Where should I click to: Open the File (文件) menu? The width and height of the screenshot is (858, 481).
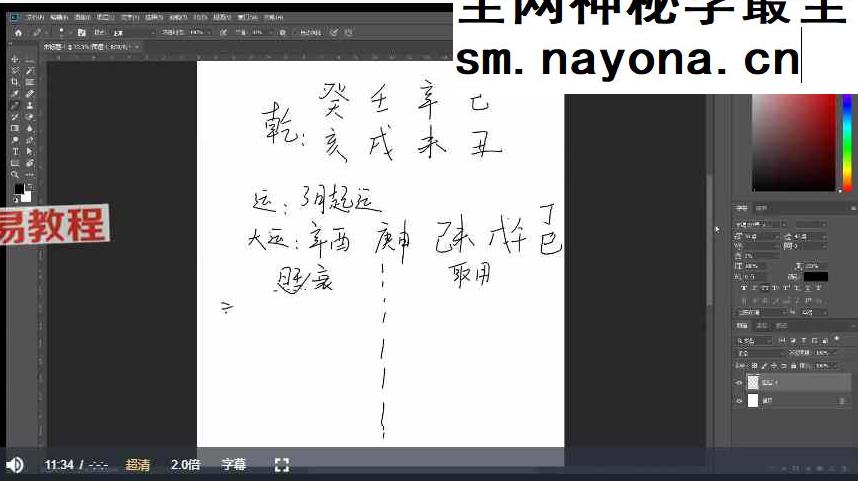point(34,18)
